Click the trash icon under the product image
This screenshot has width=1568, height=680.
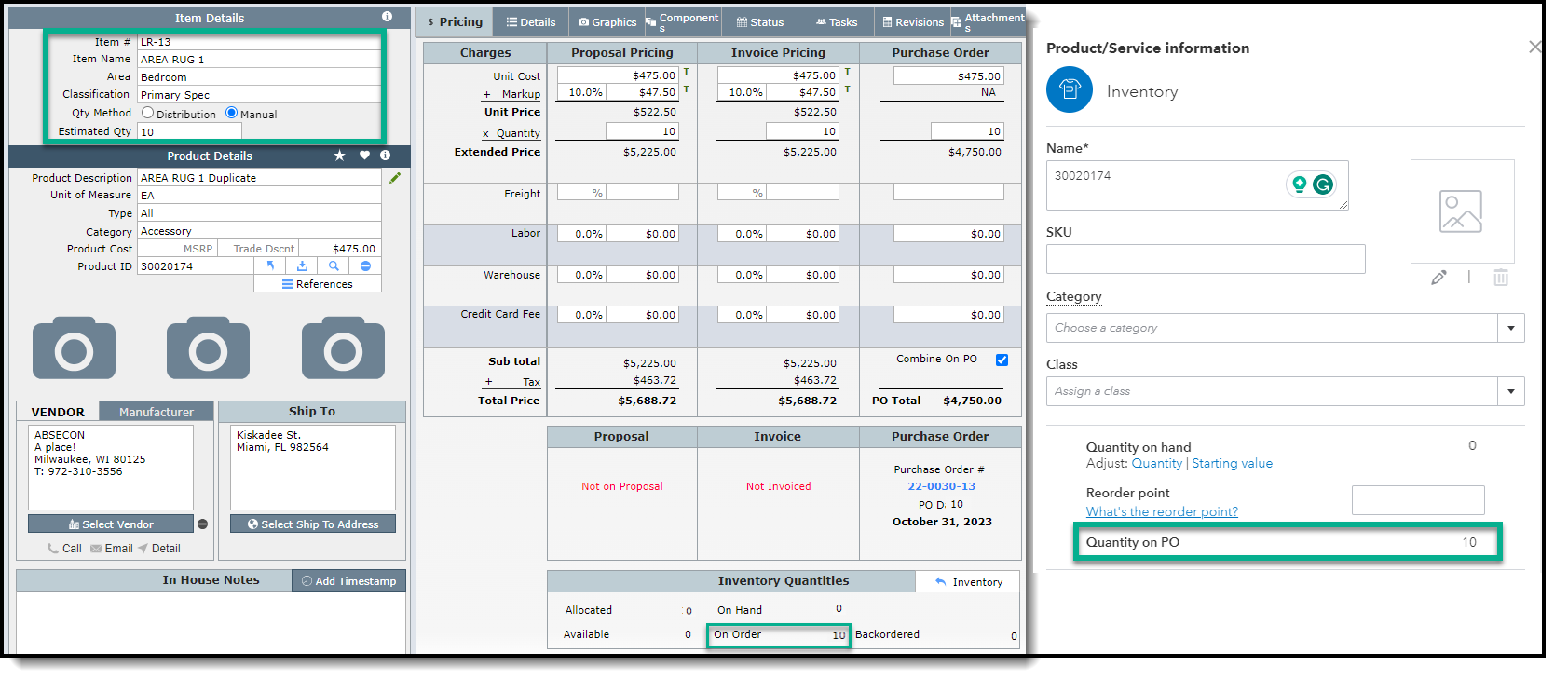pos(1501,278)
